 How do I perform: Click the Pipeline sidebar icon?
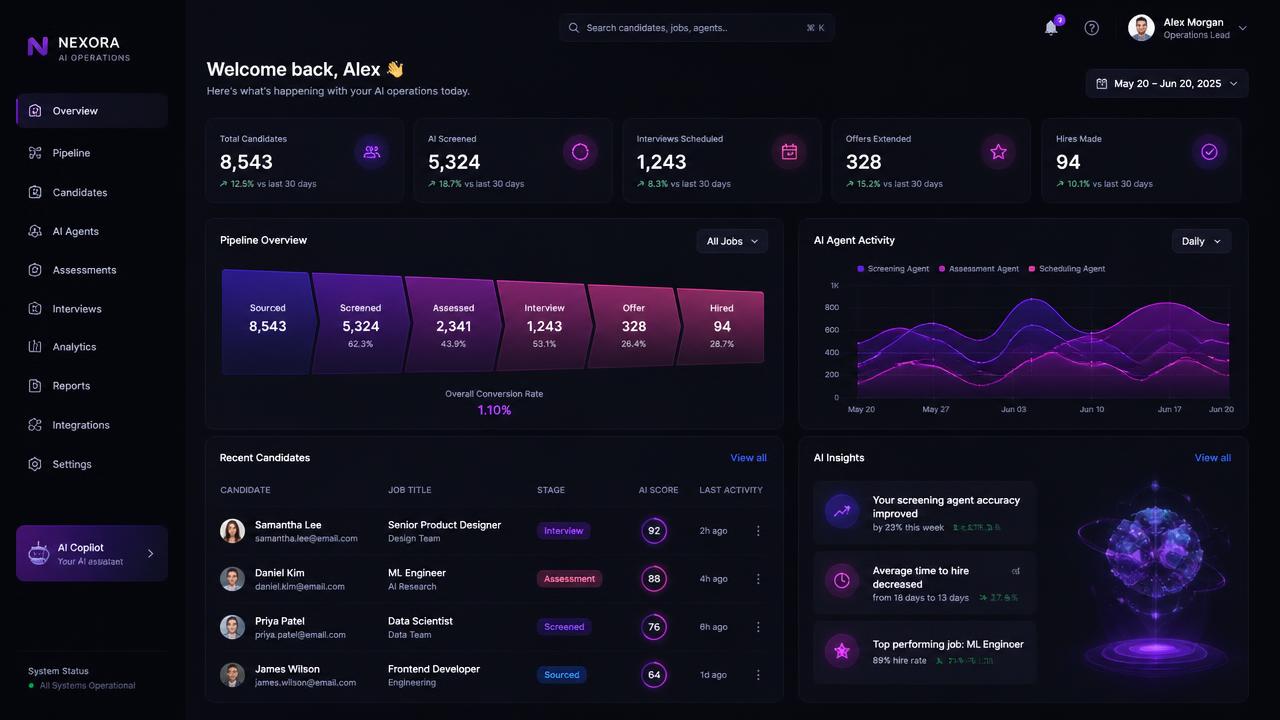[35, 153]
